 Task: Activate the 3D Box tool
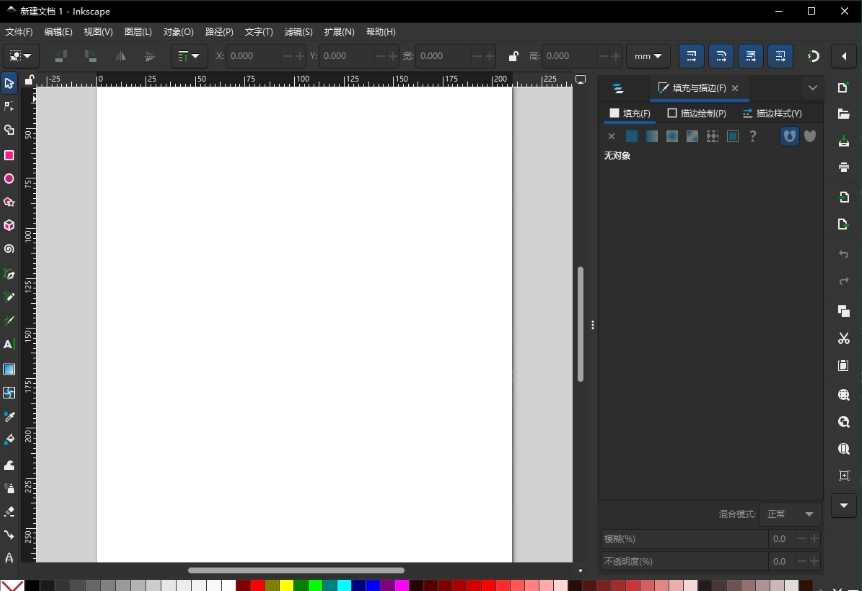click(9, 226)
